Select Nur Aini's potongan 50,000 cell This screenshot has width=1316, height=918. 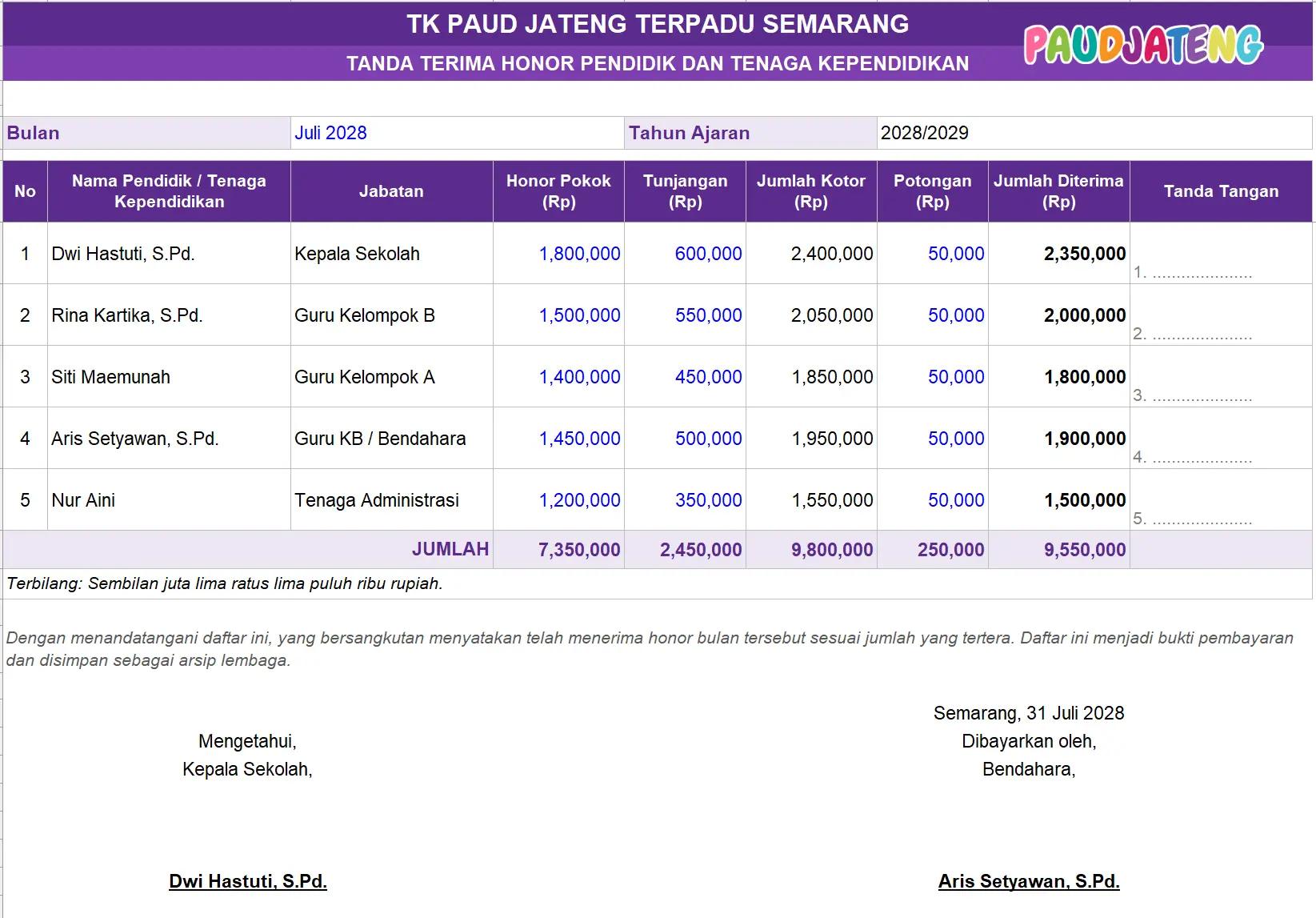click(x=933, y=500)
